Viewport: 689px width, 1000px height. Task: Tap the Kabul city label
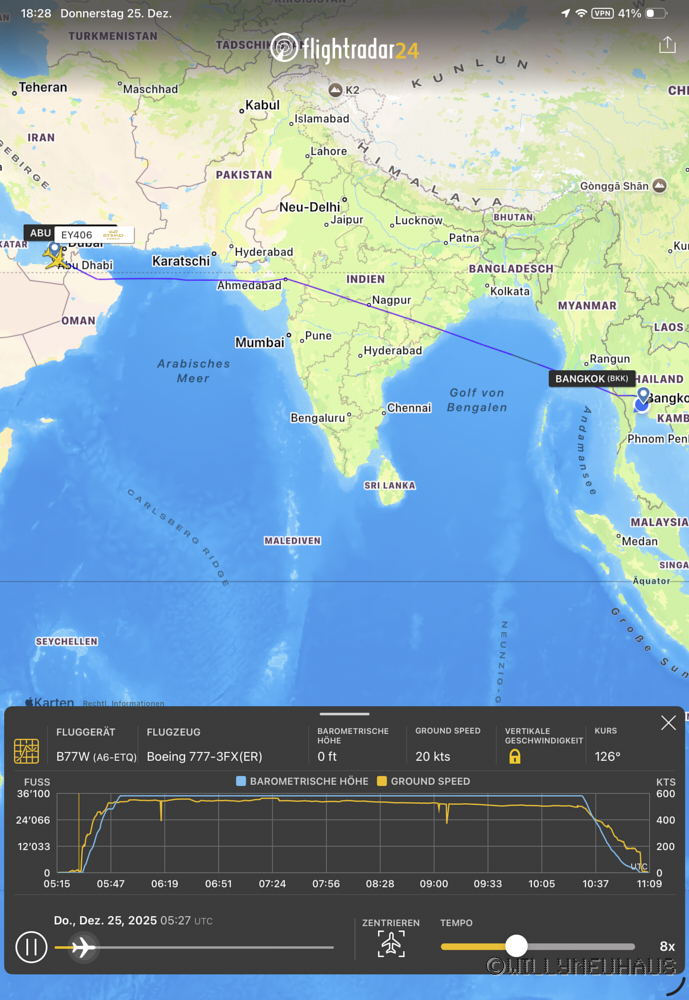262,105
